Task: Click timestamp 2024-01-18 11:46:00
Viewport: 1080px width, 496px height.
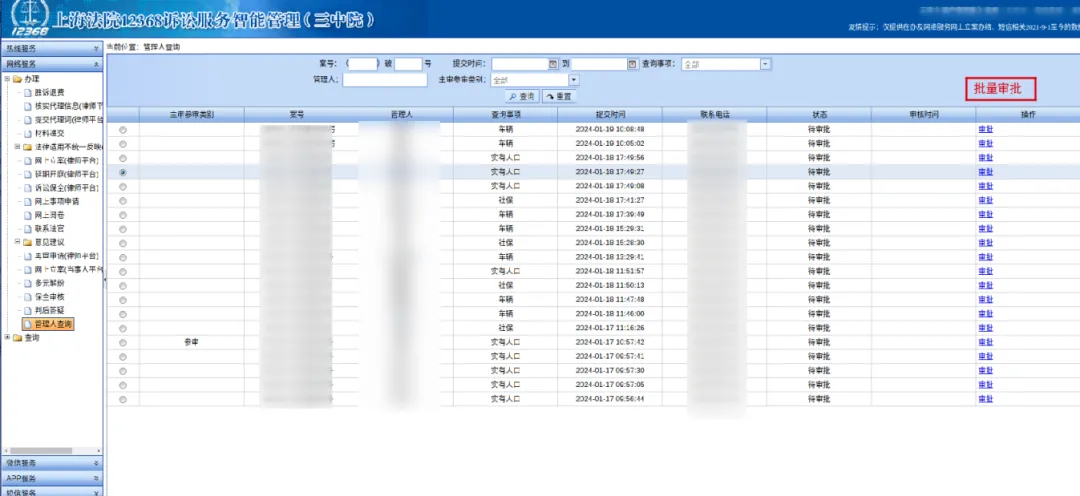Action: pyautogui.click(x=610, y=313)
